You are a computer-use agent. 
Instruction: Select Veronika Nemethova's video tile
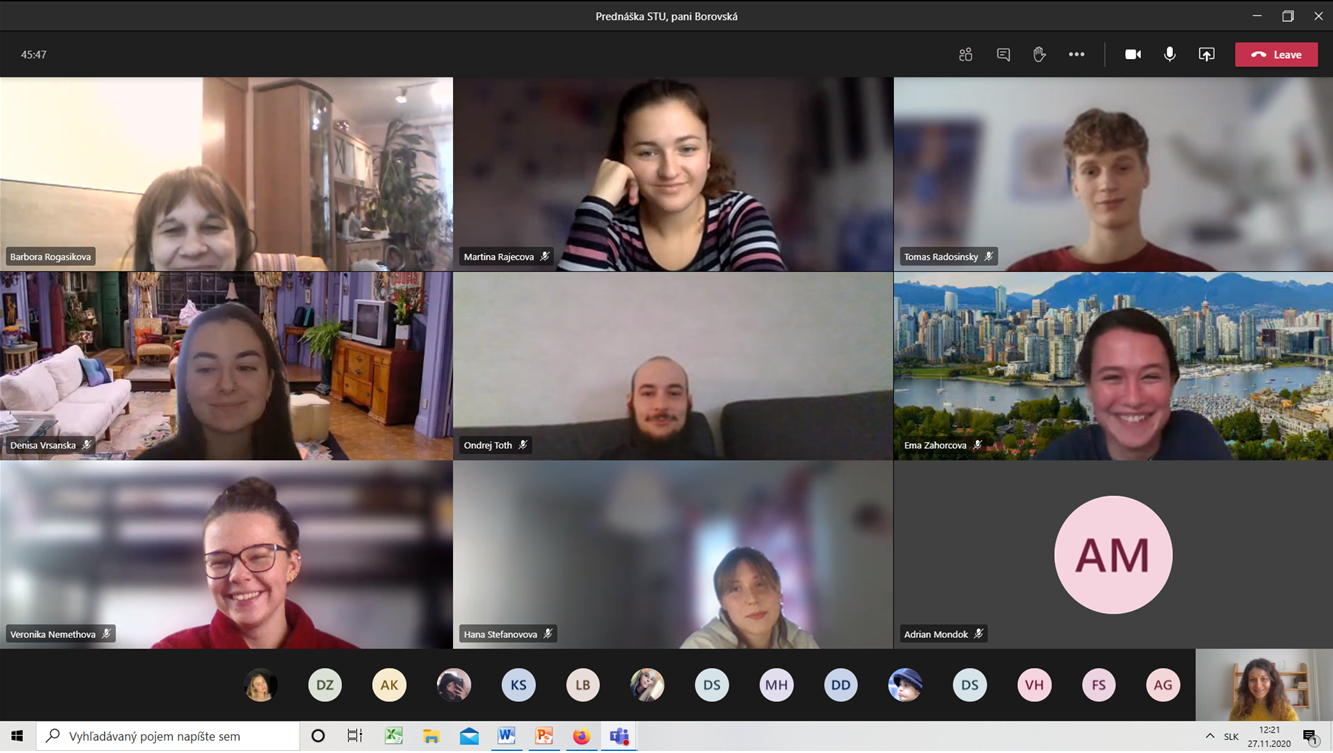point(226,555)
